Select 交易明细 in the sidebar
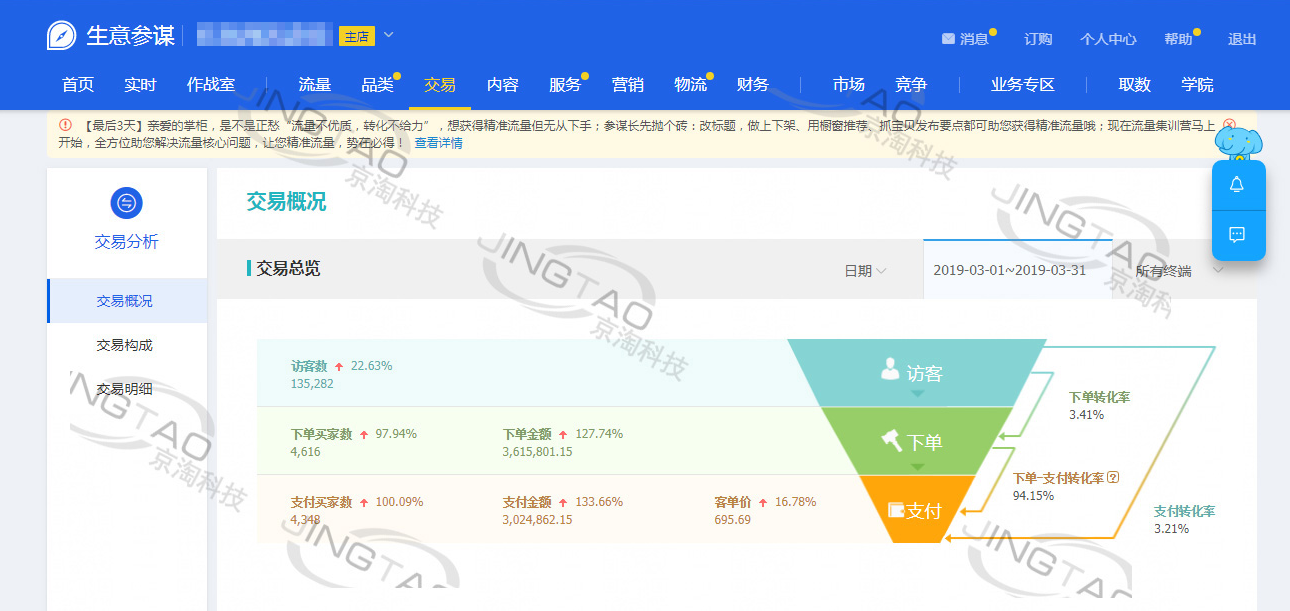 125,389
